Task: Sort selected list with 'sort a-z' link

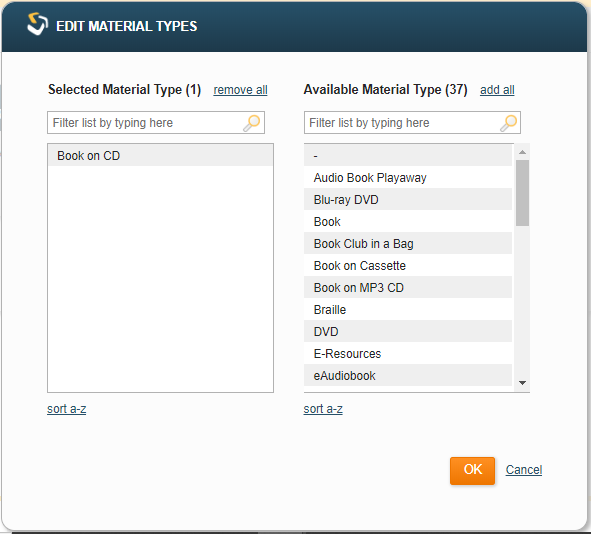Action: (67, 409)
